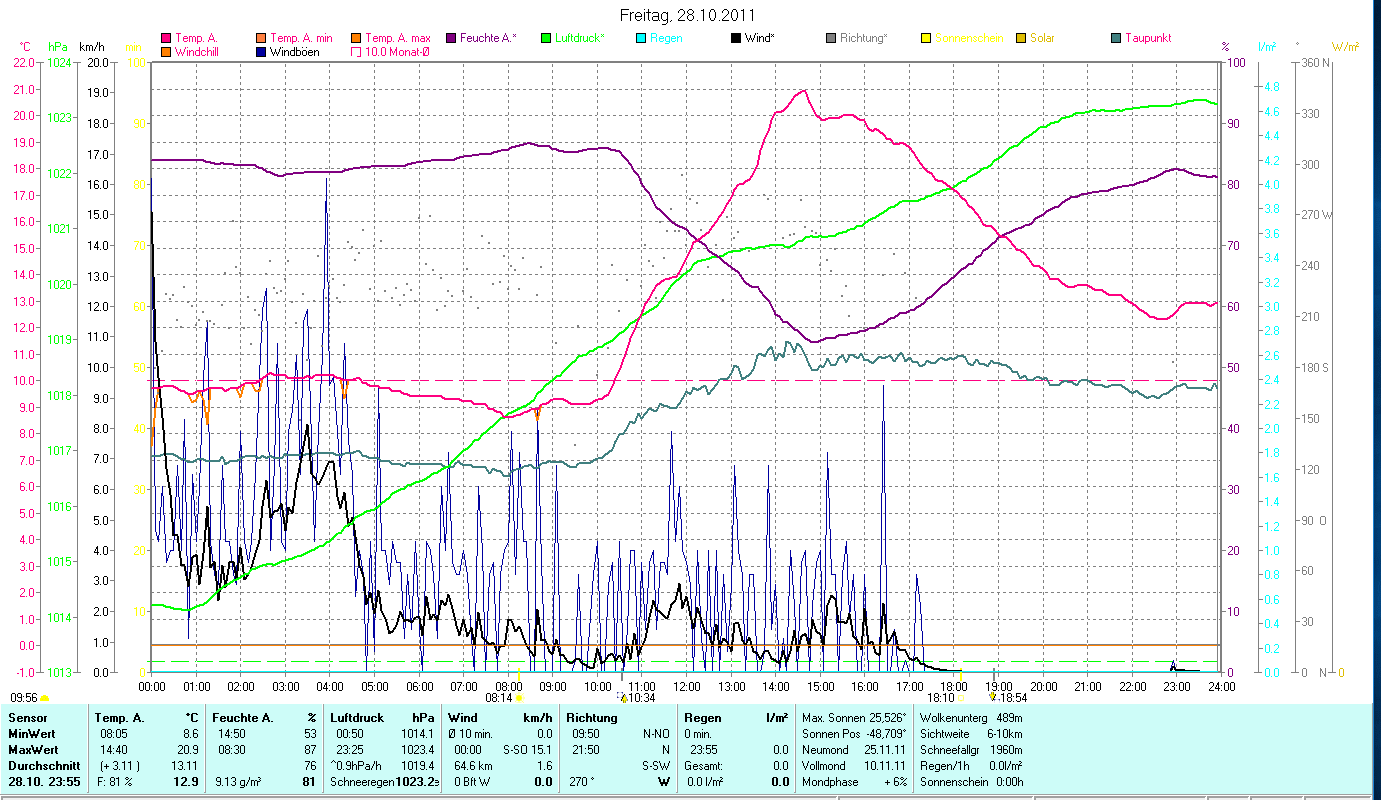This screenshot has height=800, width=1381.
Task: Select the Windböen legend label
Action: tap(295, 51)
